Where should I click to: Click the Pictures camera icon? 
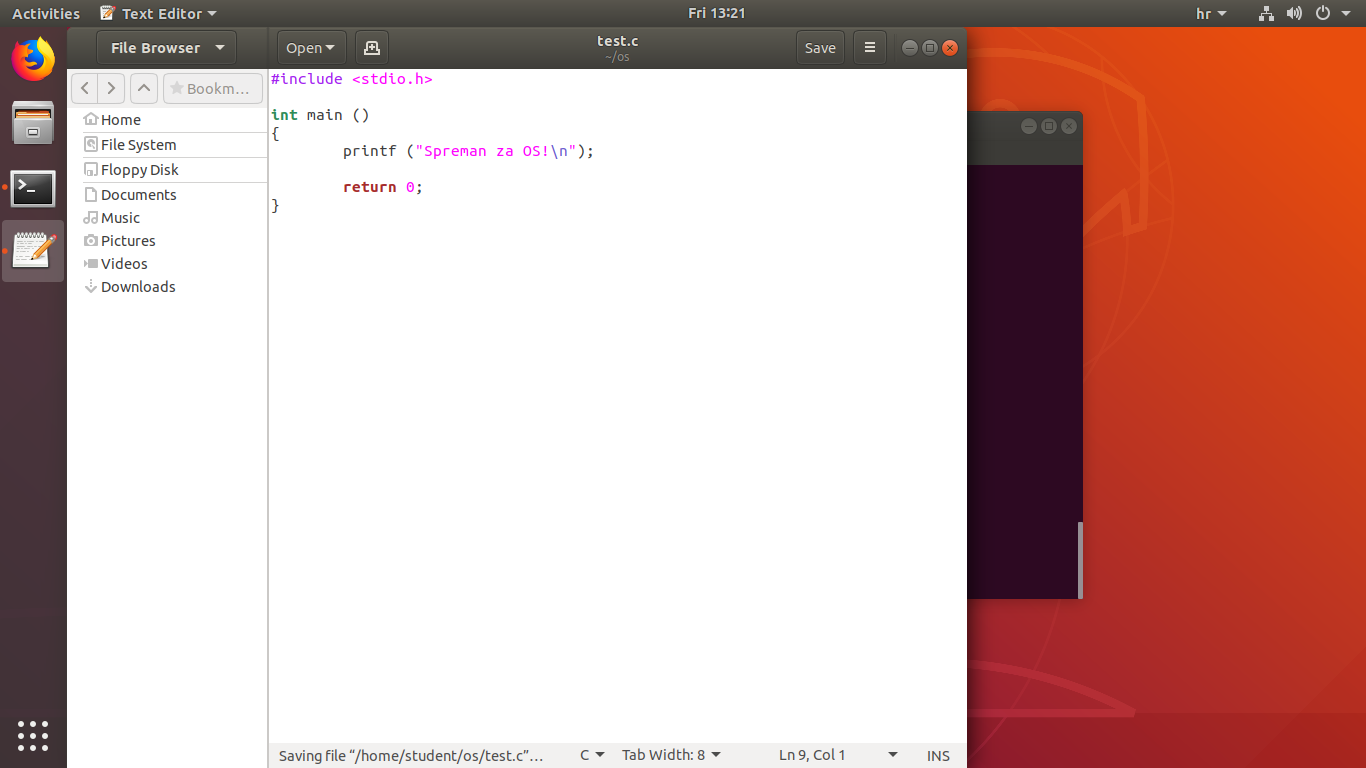pyautogui.click(x=91, y=240)
